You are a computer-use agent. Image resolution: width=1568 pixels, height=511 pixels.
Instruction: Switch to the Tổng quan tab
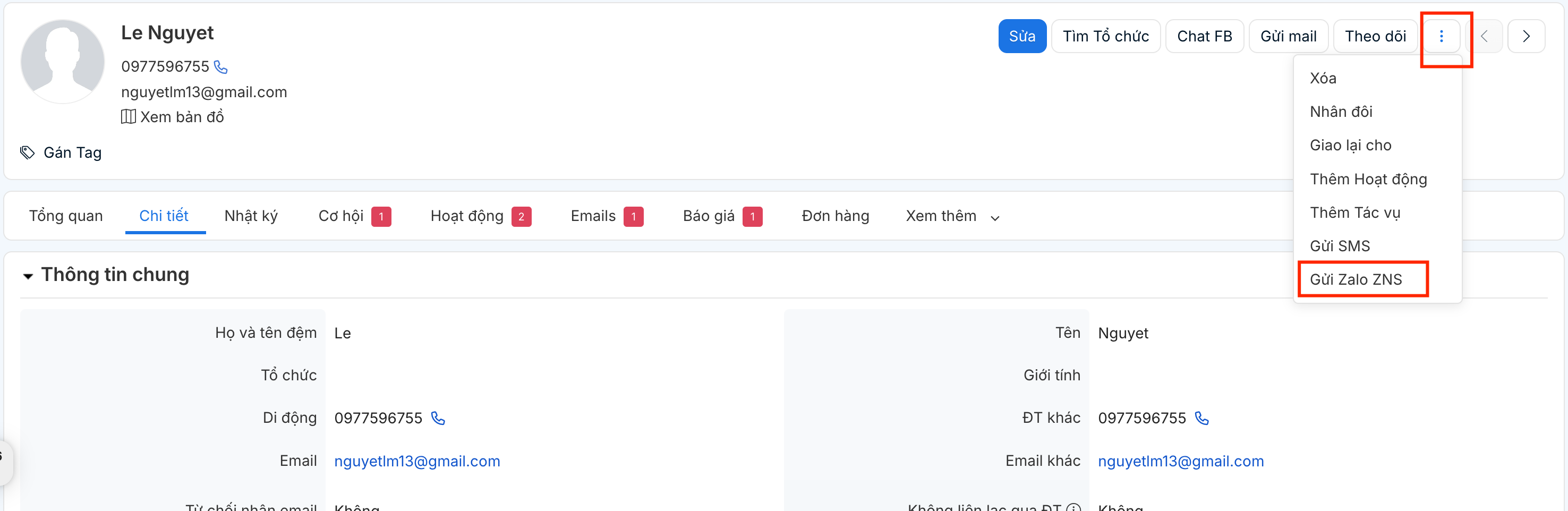point(66,216)
